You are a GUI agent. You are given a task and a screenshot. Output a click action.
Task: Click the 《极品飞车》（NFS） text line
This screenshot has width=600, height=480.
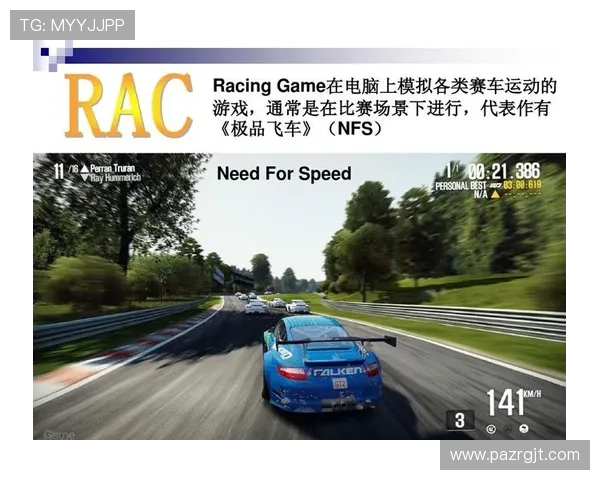pyautogui.click(x=299, y=129)
